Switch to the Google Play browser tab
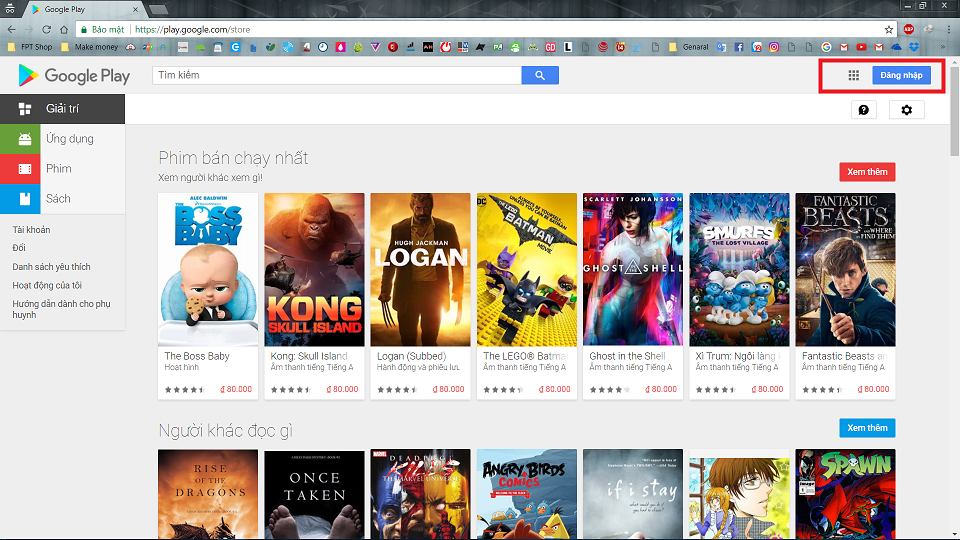Screen dimensions: 960x540 point(83,9)
